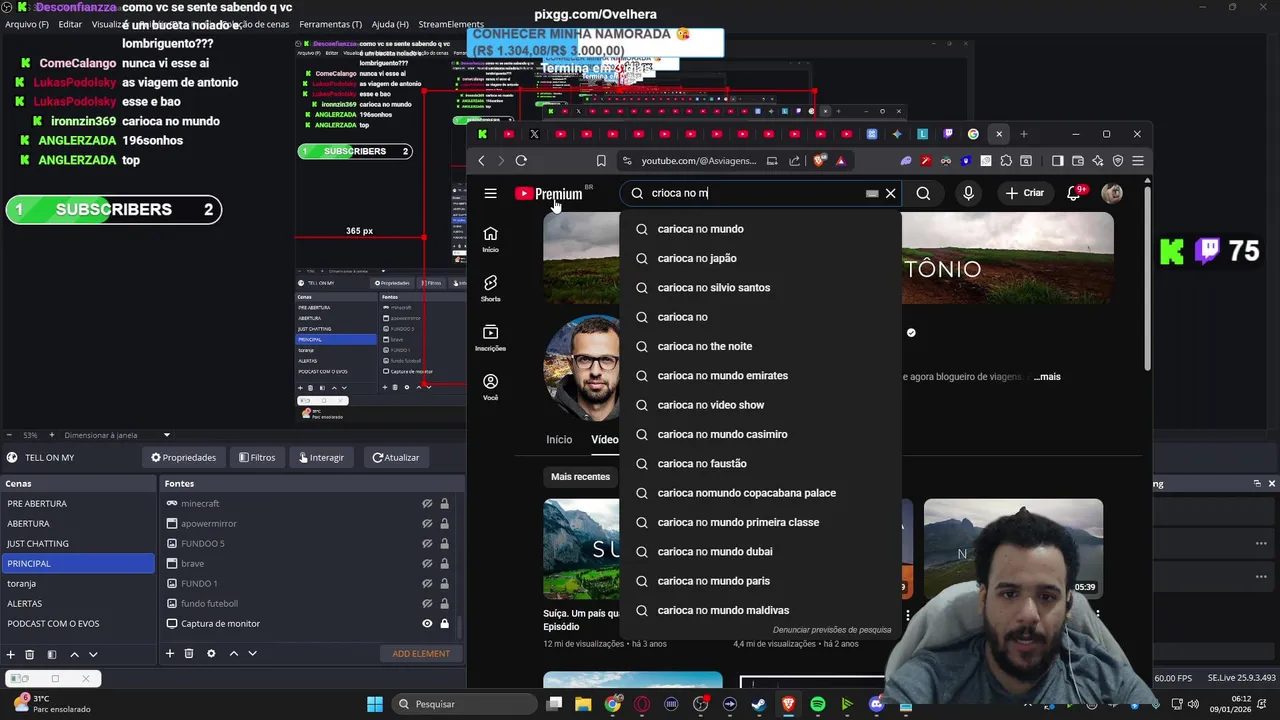The height and width of the screenshot is (720, 1280).
Task: Open Ajuda (H) menu in OBS
Action: [x=390, y=24]
